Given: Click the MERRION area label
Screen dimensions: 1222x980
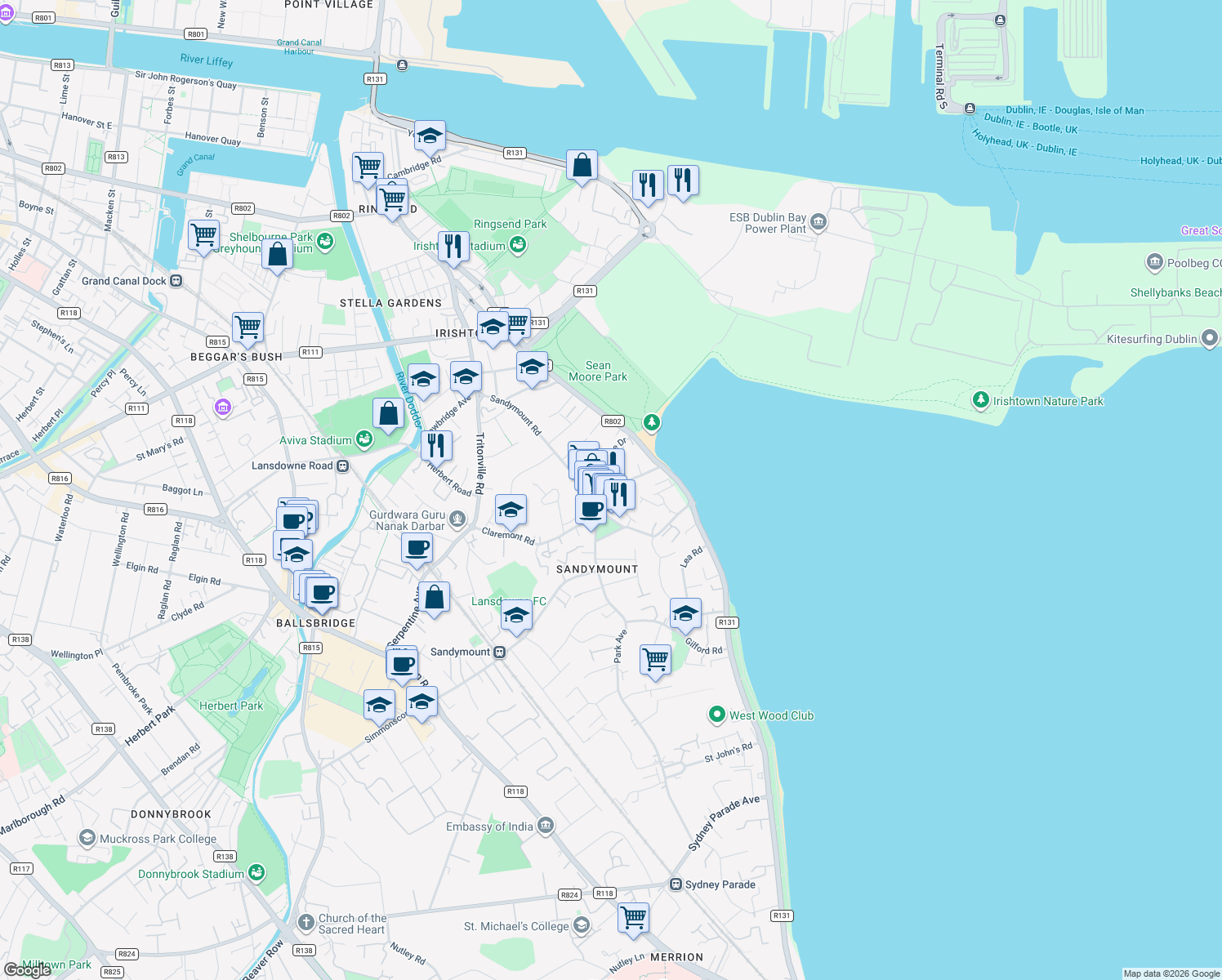Looking at the screenshot, I should point(677,957).
